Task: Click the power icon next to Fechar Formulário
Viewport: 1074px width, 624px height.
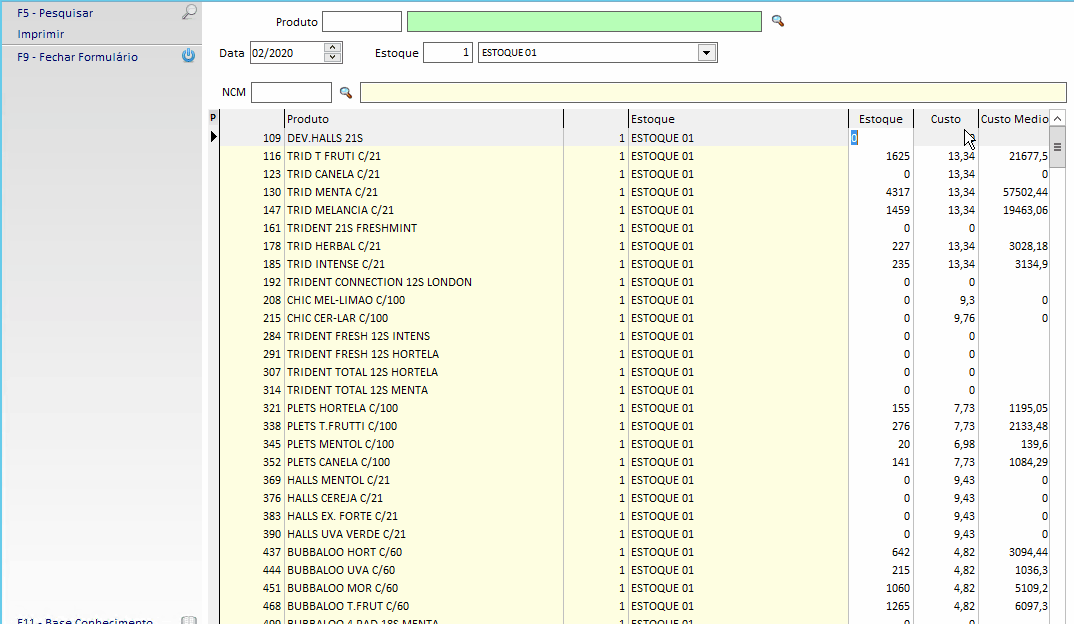Action: point(188,57)
